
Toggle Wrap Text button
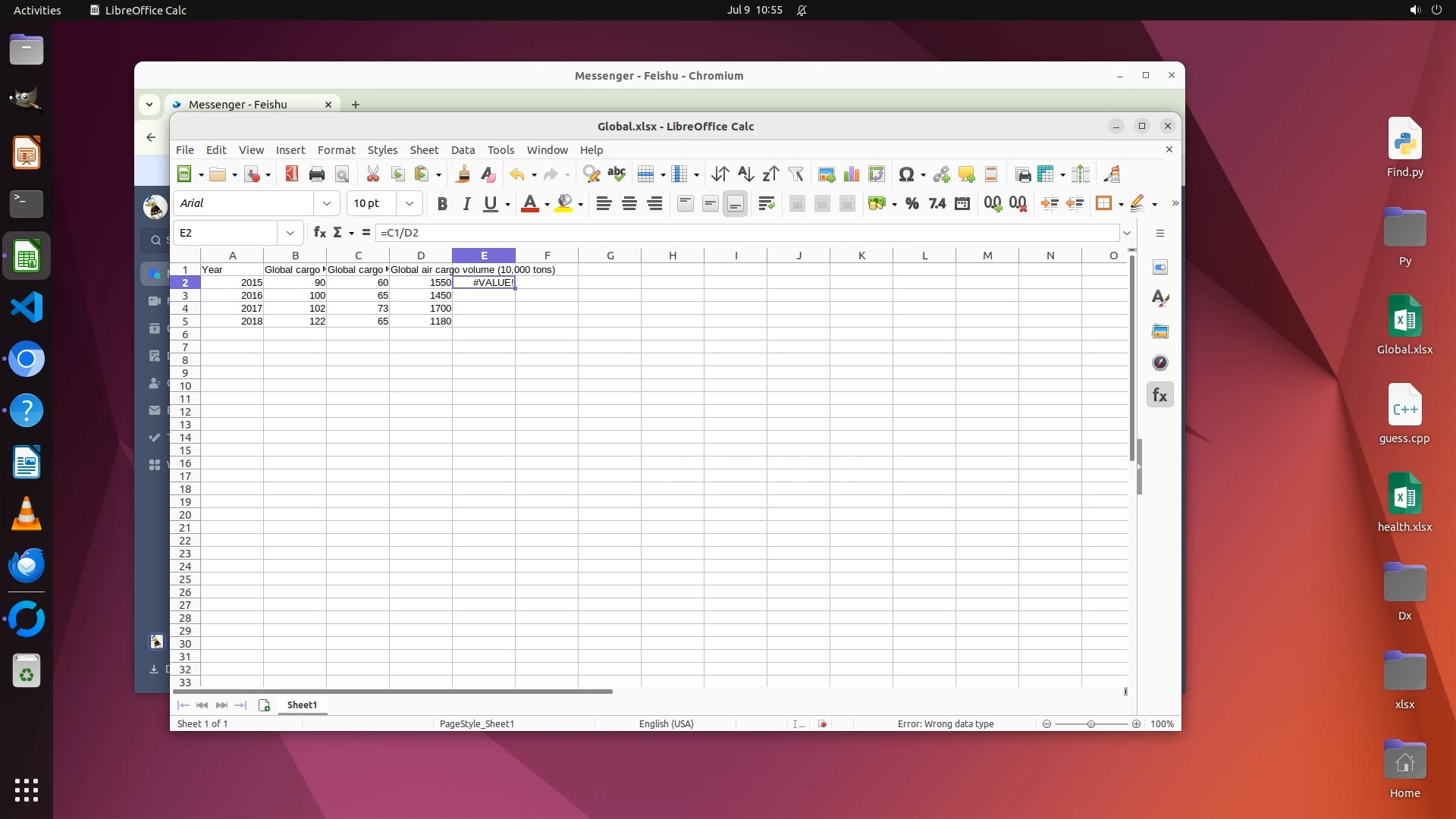tap(767, 203)
